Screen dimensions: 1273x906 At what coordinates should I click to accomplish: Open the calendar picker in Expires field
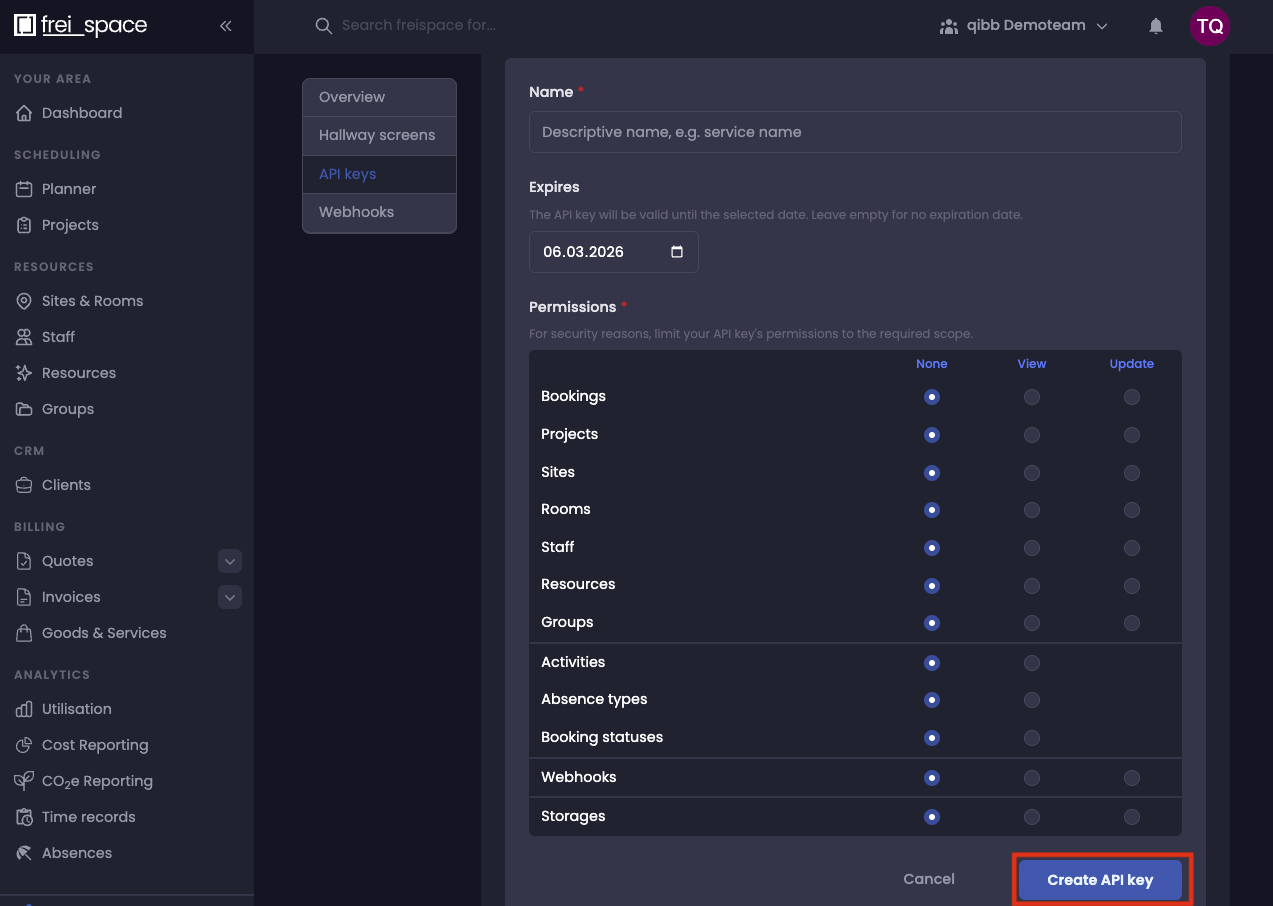[x=677, y=252]
